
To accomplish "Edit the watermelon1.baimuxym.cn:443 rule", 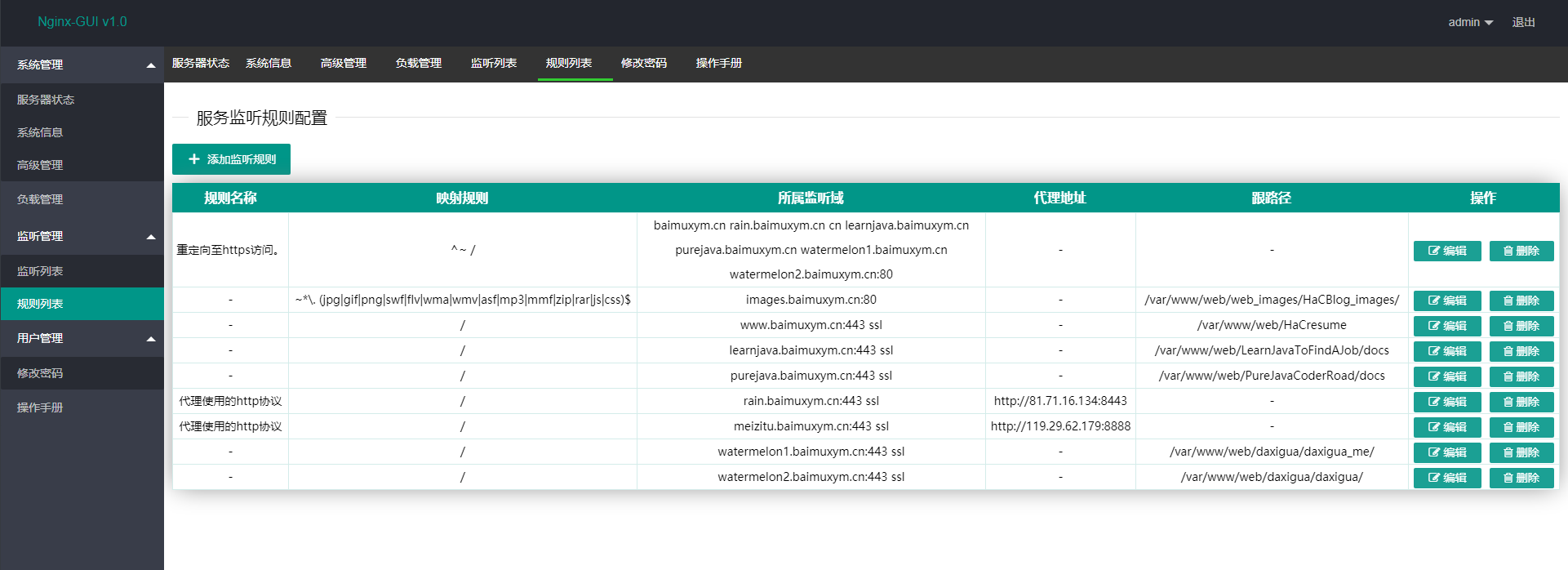I will point(1446,452).
